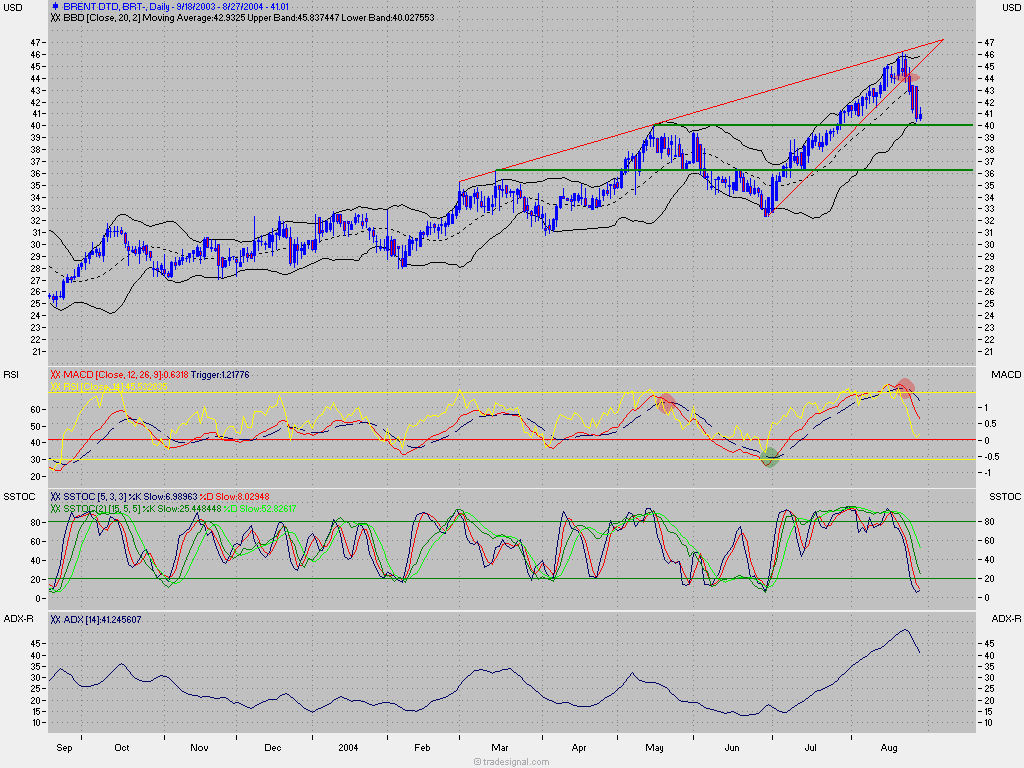The height and width of the screenshot is (768, 1024).
Task: Click the icon before BRENT DTD title
Action: click(54, 6)
